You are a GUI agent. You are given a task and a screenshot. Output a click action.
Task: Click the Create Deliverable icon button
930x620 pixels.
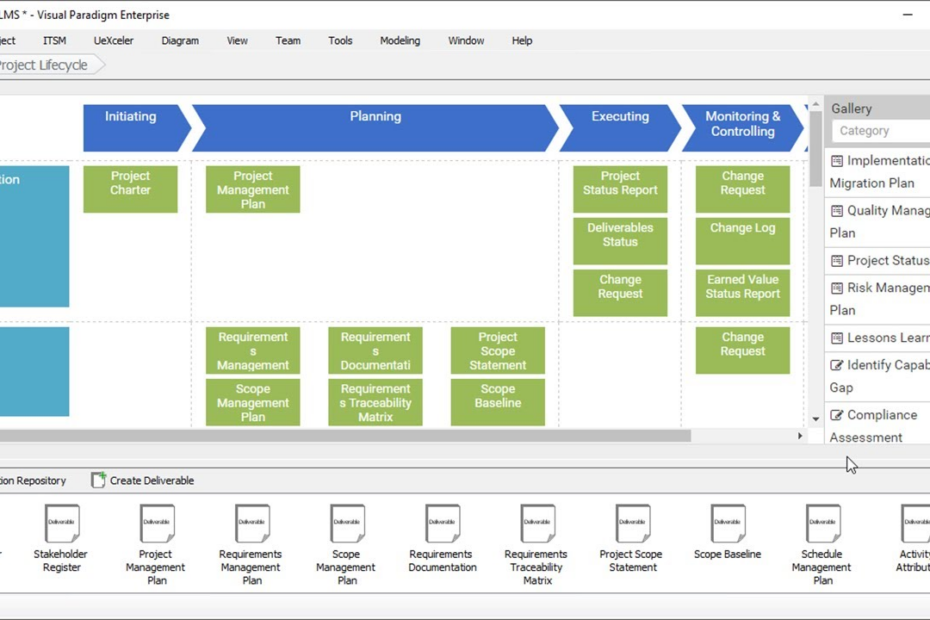click(x=98, y=481)
